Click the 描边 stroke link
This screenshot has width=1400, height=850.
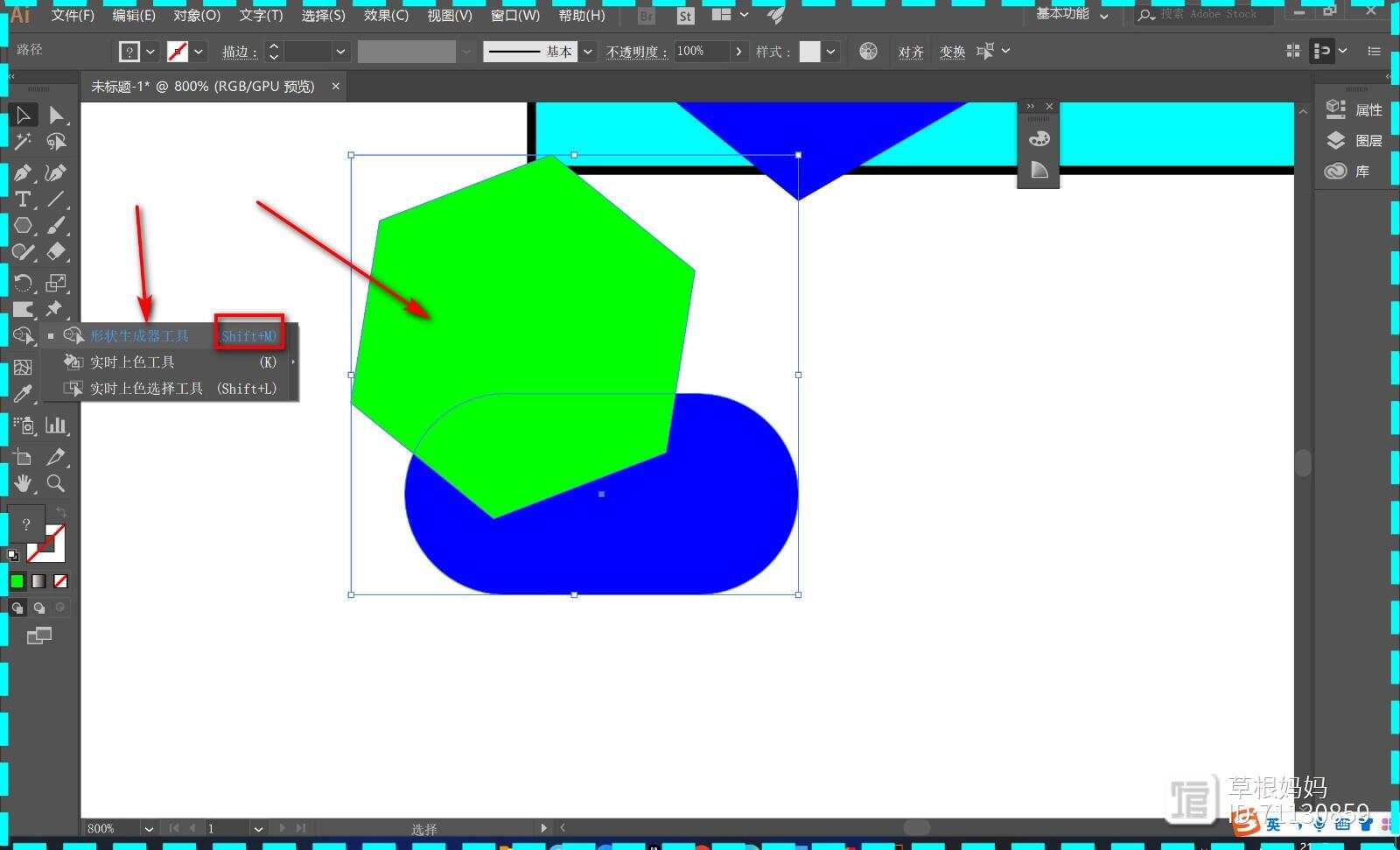(239, 52)
